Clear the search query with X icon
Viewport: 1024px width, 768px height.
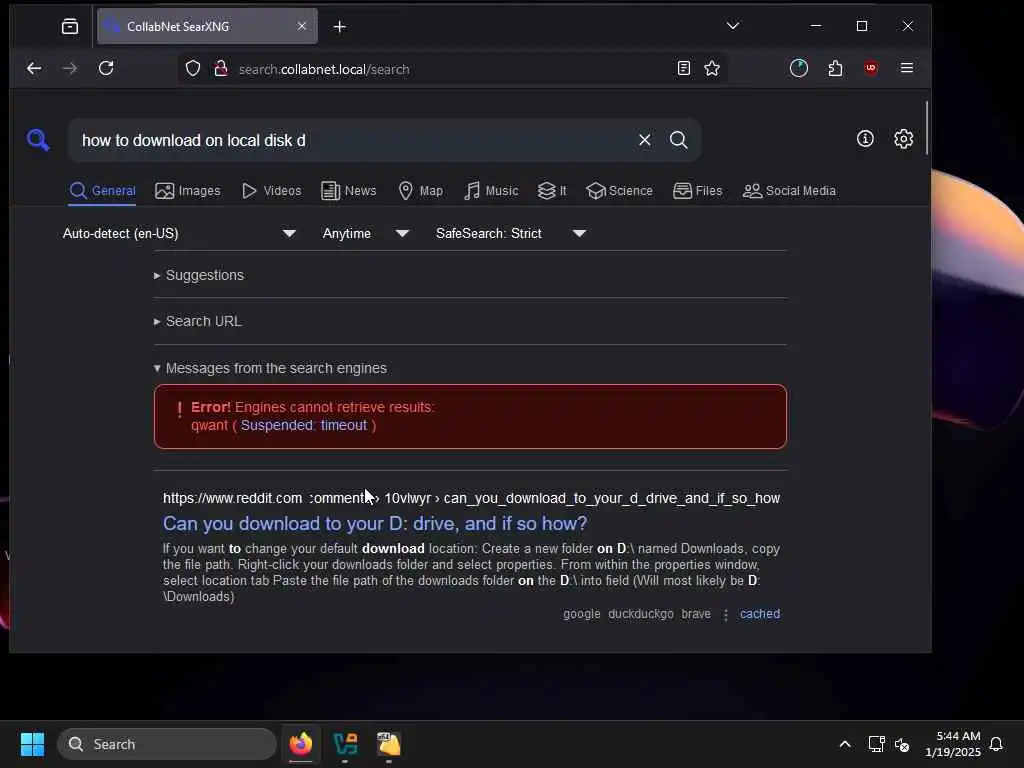pos(645,140)
